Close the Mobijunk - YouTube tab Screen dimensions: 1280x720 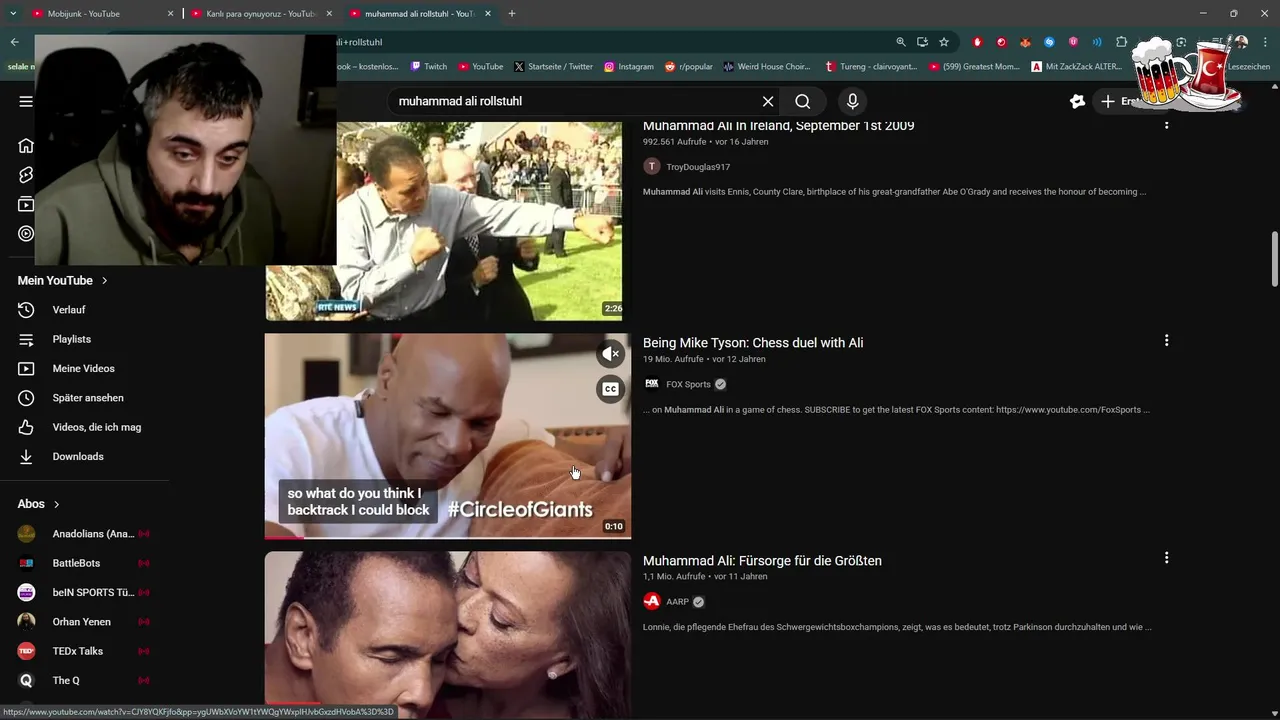170,14
